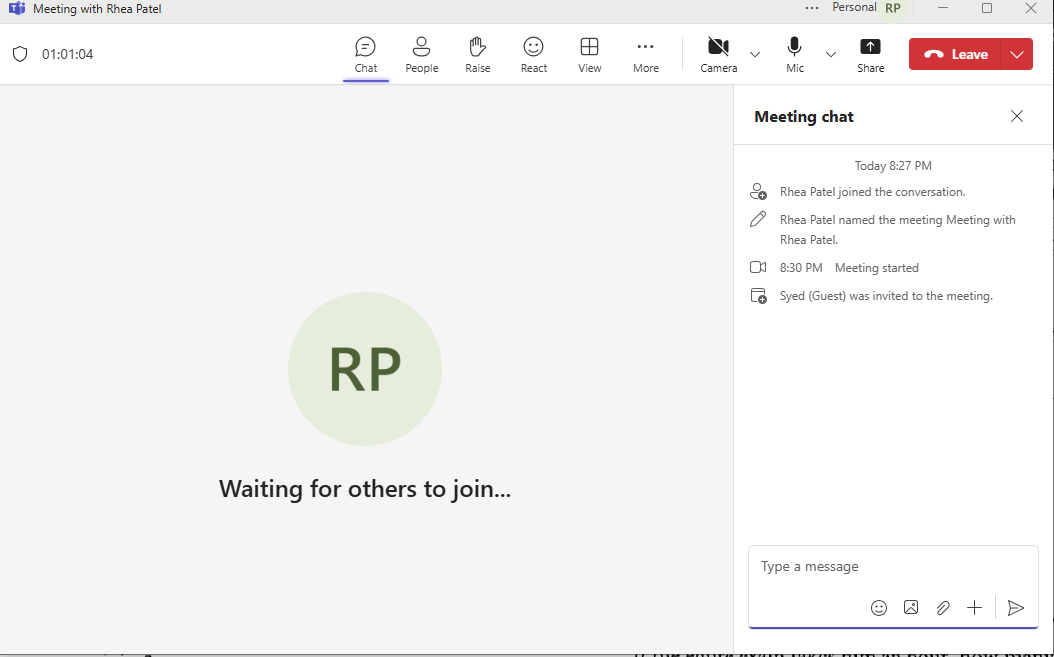Open the People participants panel

pyautogui.click(x=421, y=54)
